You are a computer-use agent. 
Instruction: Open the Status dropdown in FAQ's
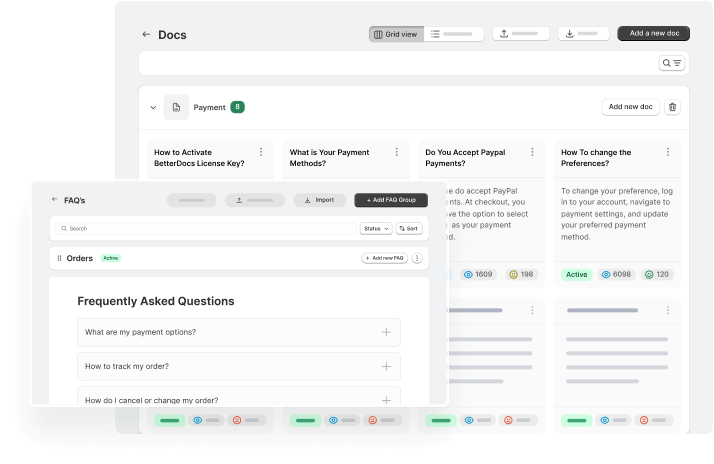click(x=375, y=228)
